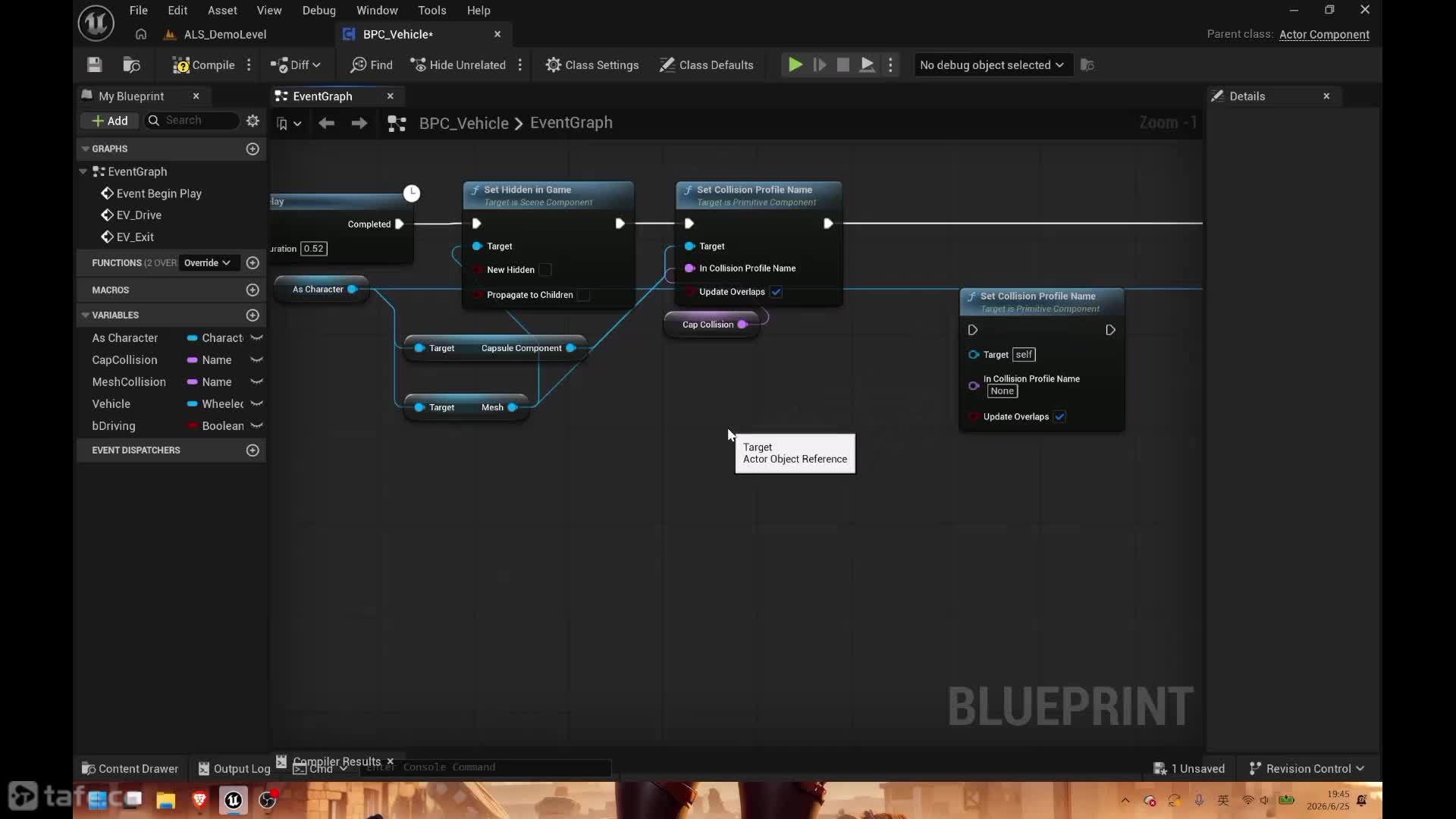Click the blue type pill of As Character
The image size is (1456, 819).
[193, 338]
